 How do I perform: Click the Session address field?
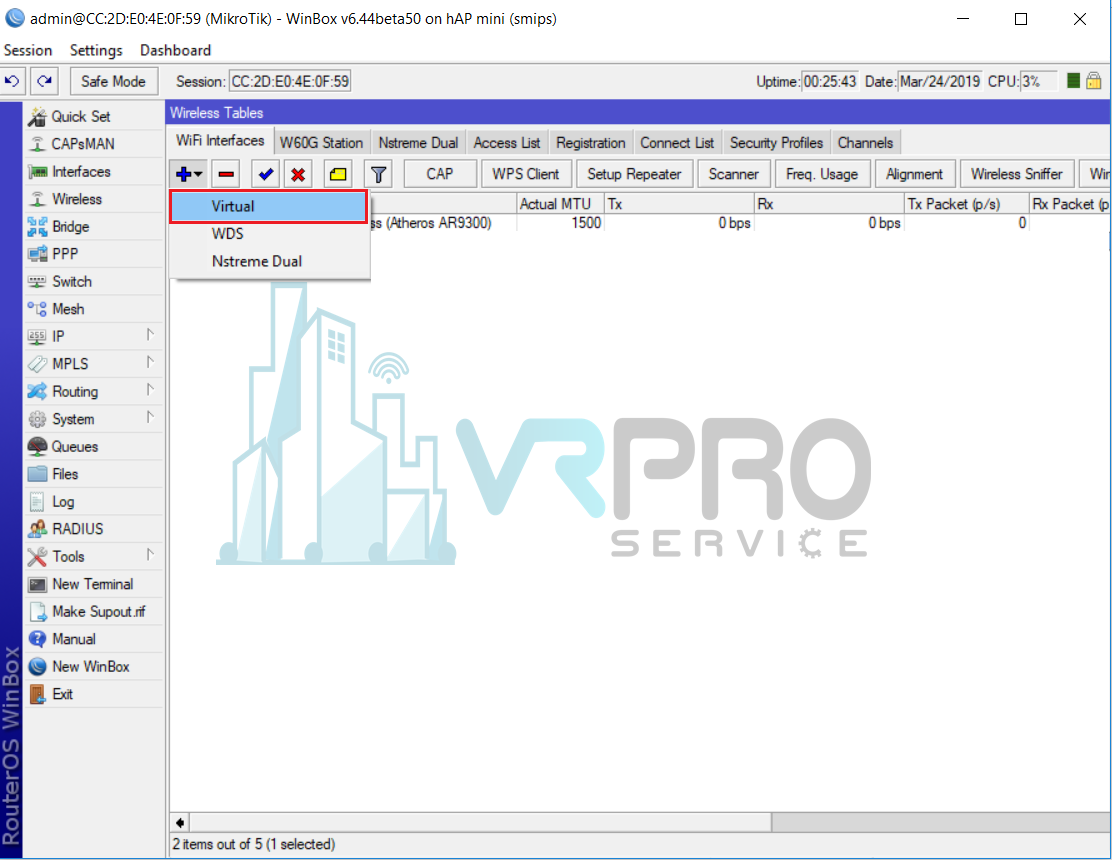coord(290,82)
